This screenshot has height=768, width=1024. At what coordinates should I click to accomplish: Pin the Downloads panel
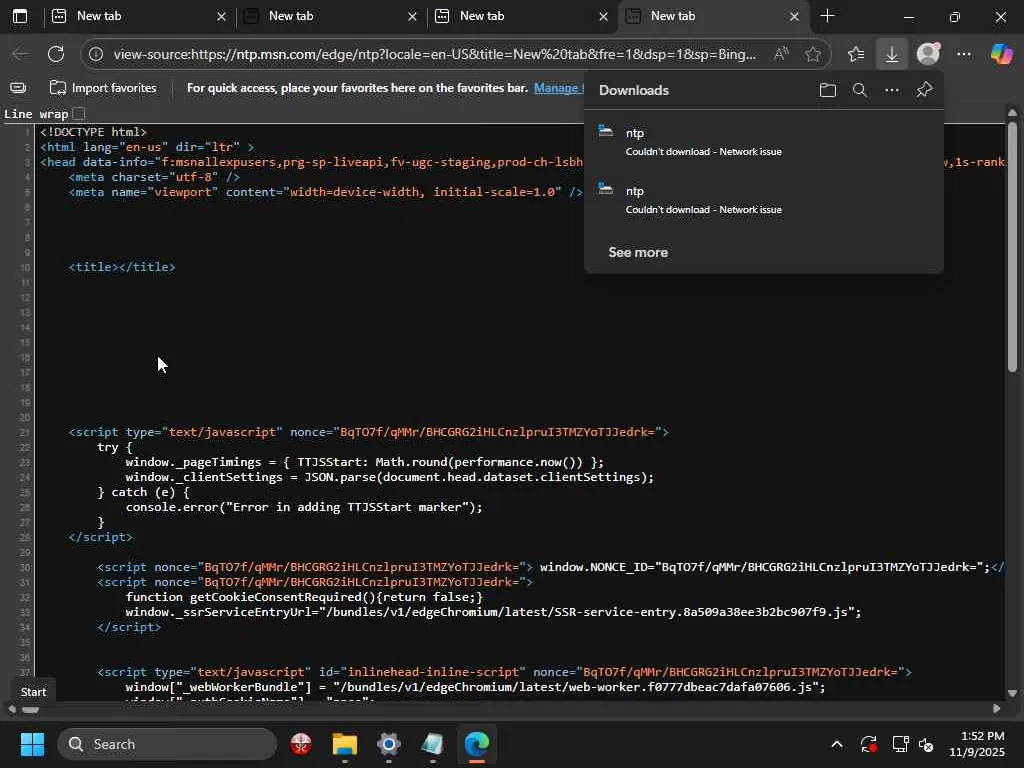(924, 89)
